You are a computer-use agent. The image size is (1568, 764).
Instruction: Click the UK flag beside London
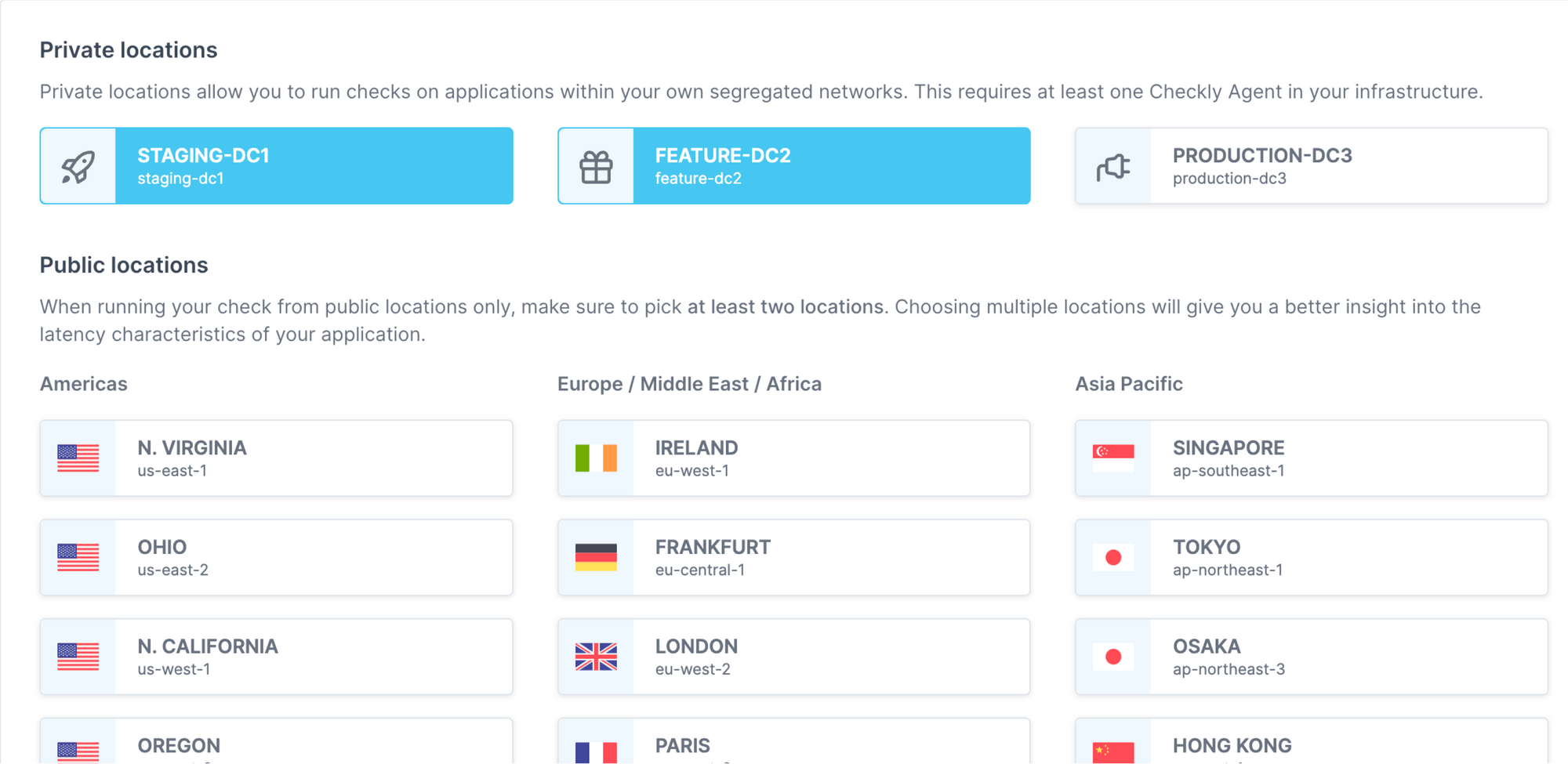point(596,657)
